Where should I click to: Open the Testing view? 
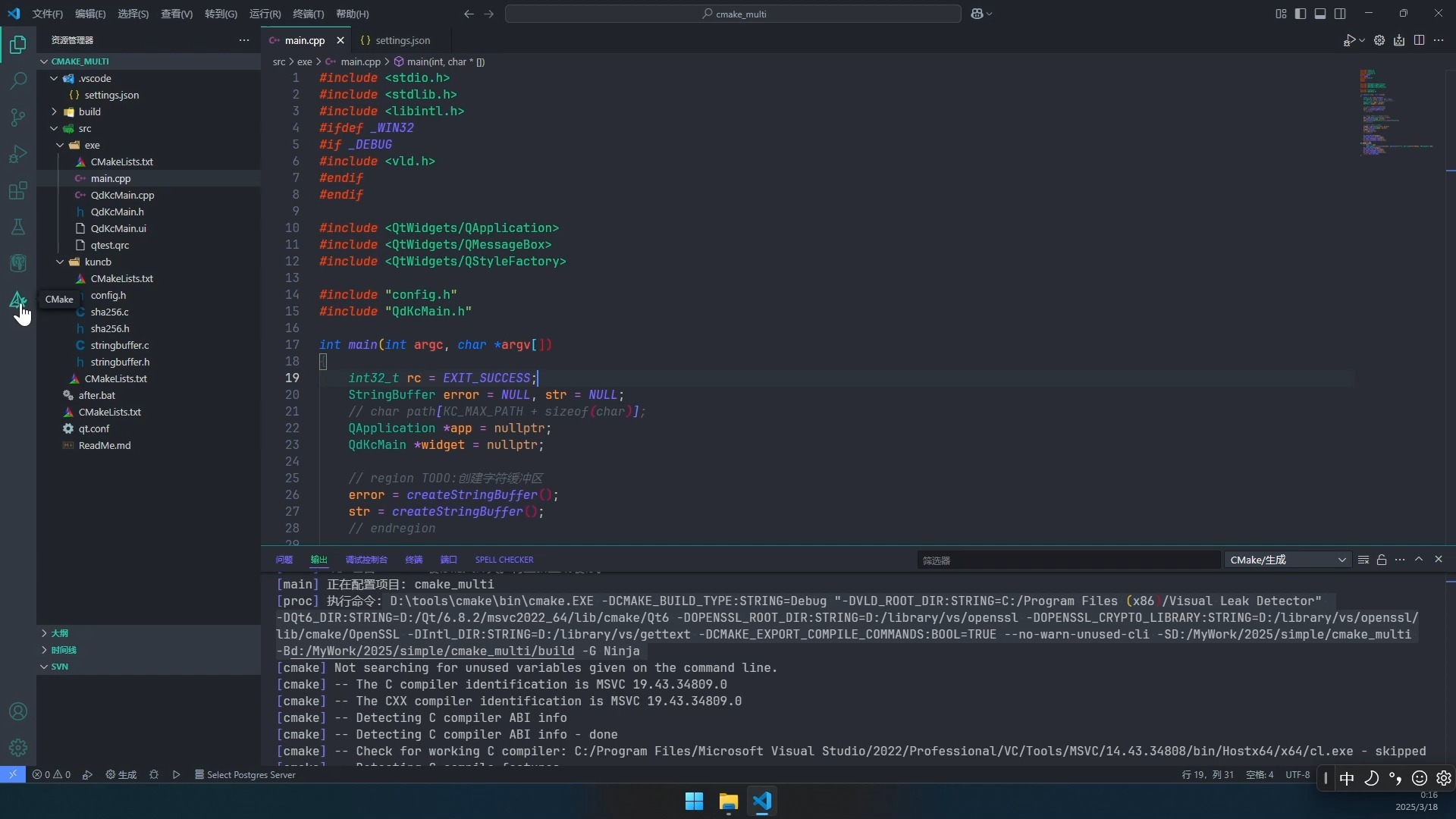[17, 227]
